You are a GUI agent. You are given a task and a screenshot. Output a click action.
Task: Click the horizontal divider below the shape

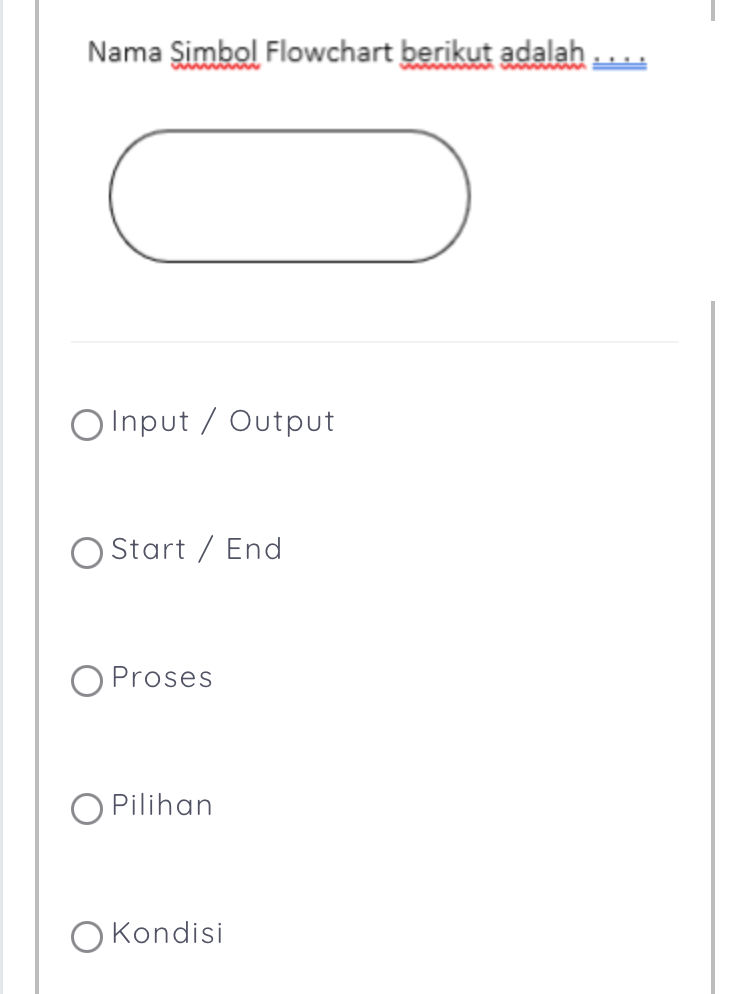tap(374, 342)
